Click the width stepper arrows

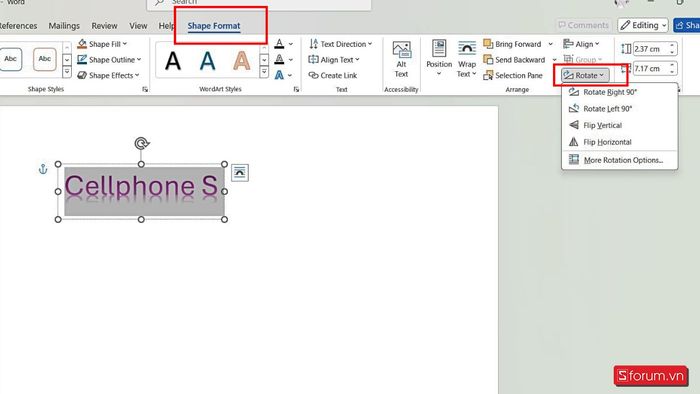672,68
